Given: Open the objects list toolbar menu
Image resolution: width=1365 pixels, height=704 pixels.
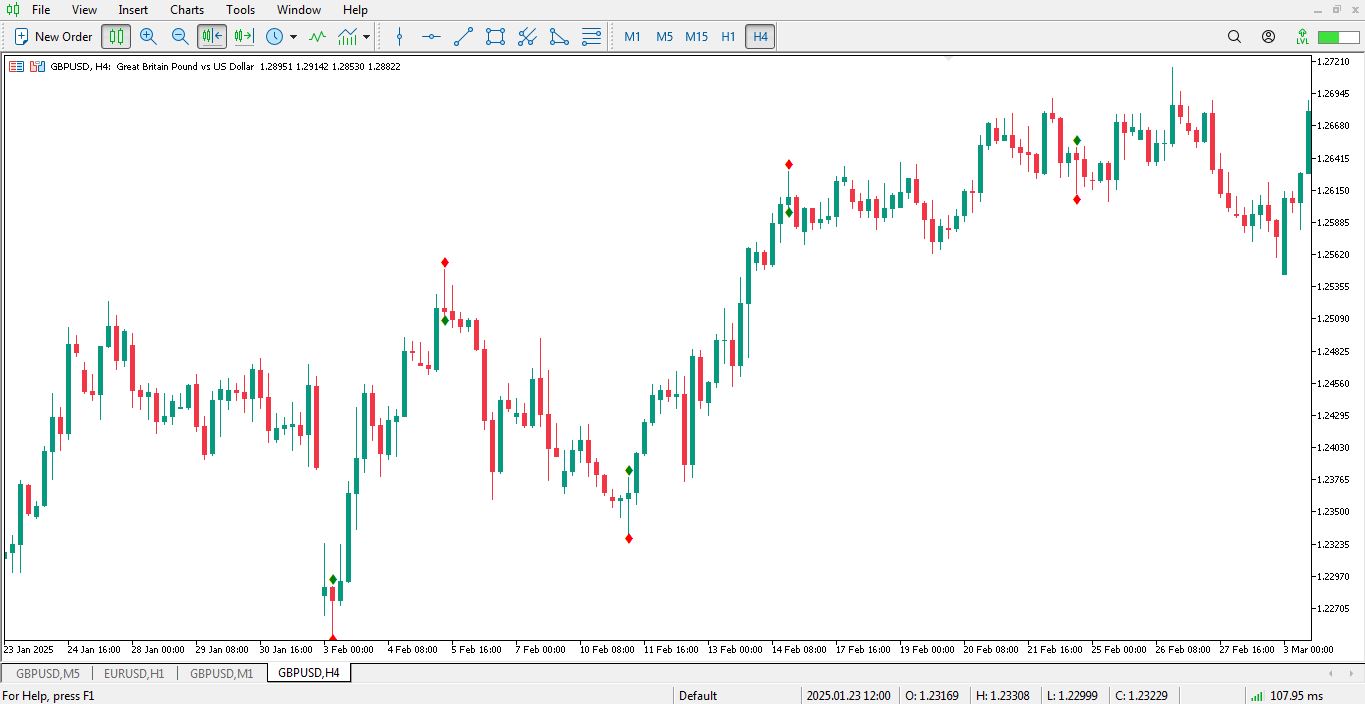Looking at the screenshot, I should click(x=591, y=37).
